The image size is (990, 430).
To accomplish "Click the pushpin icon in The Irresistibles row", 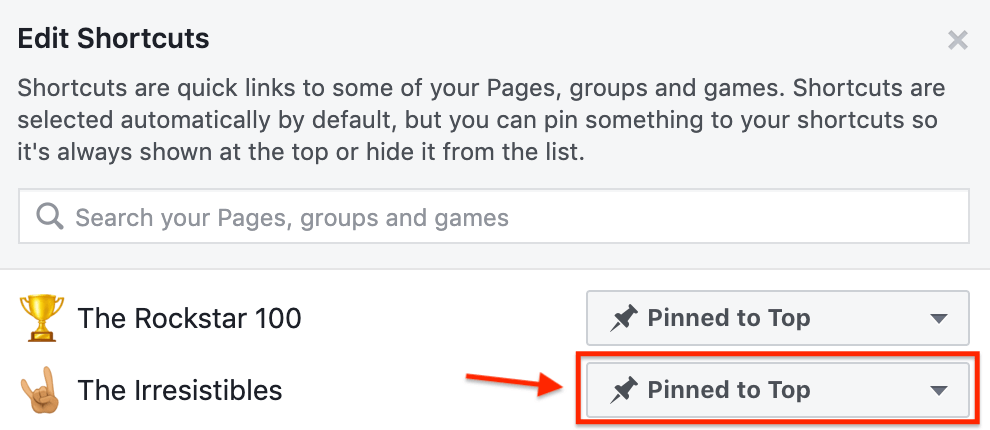I will coord(624,390).
